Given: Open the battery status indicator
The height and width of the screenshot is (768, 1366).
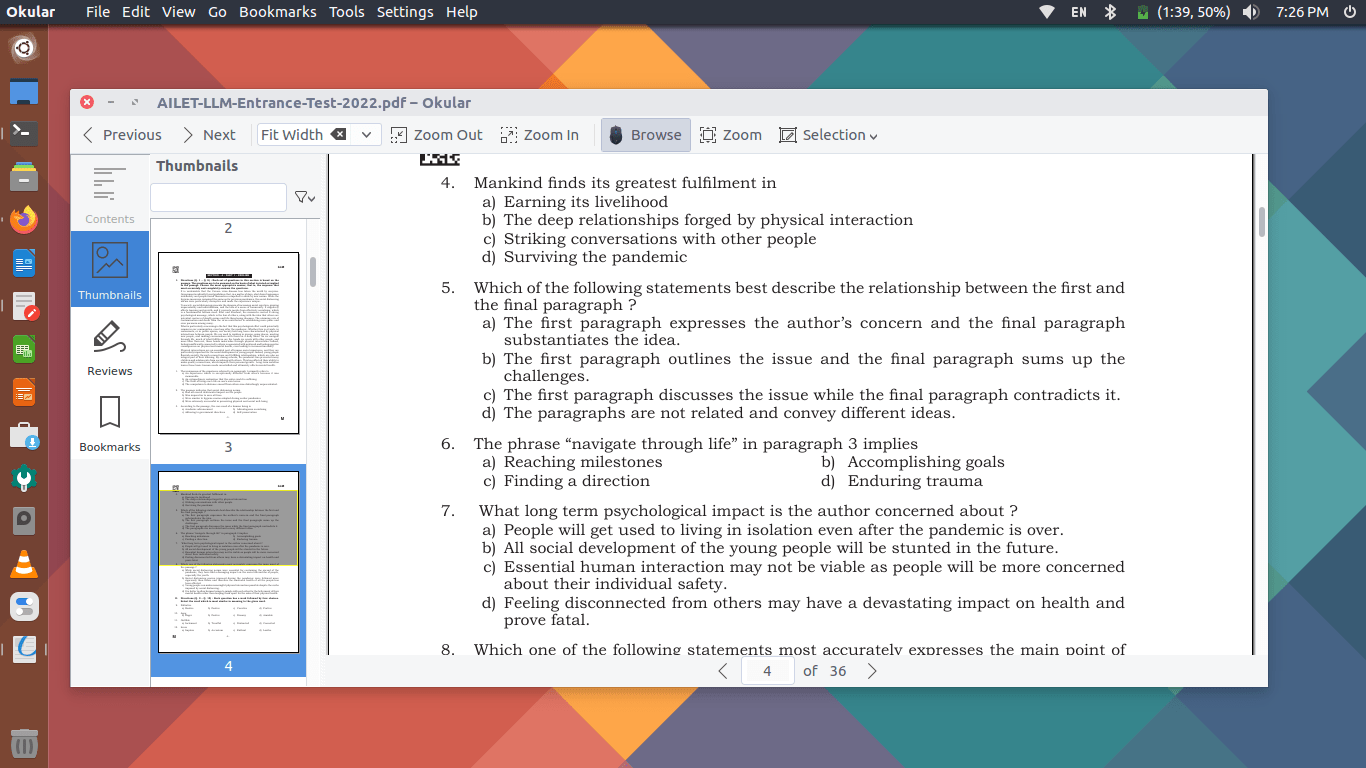Looking at the screenshot, I should pos(1182,12).
